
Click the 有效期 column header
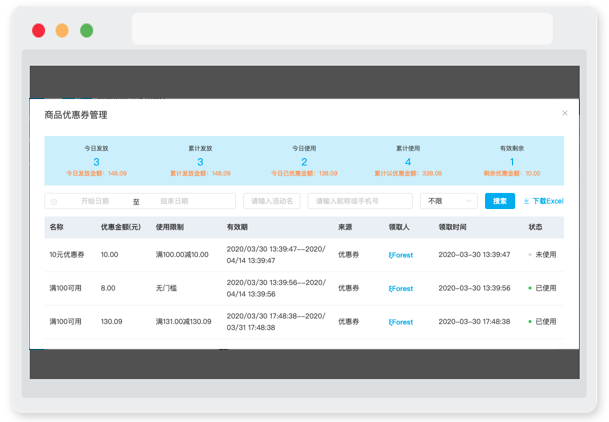[237, 227]
